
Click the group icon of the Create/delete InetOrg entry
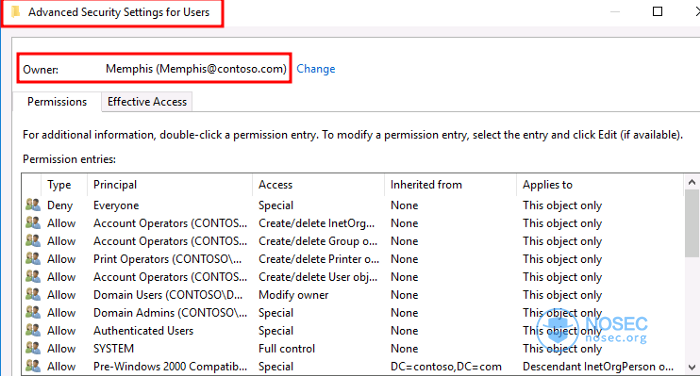[33, 223]
